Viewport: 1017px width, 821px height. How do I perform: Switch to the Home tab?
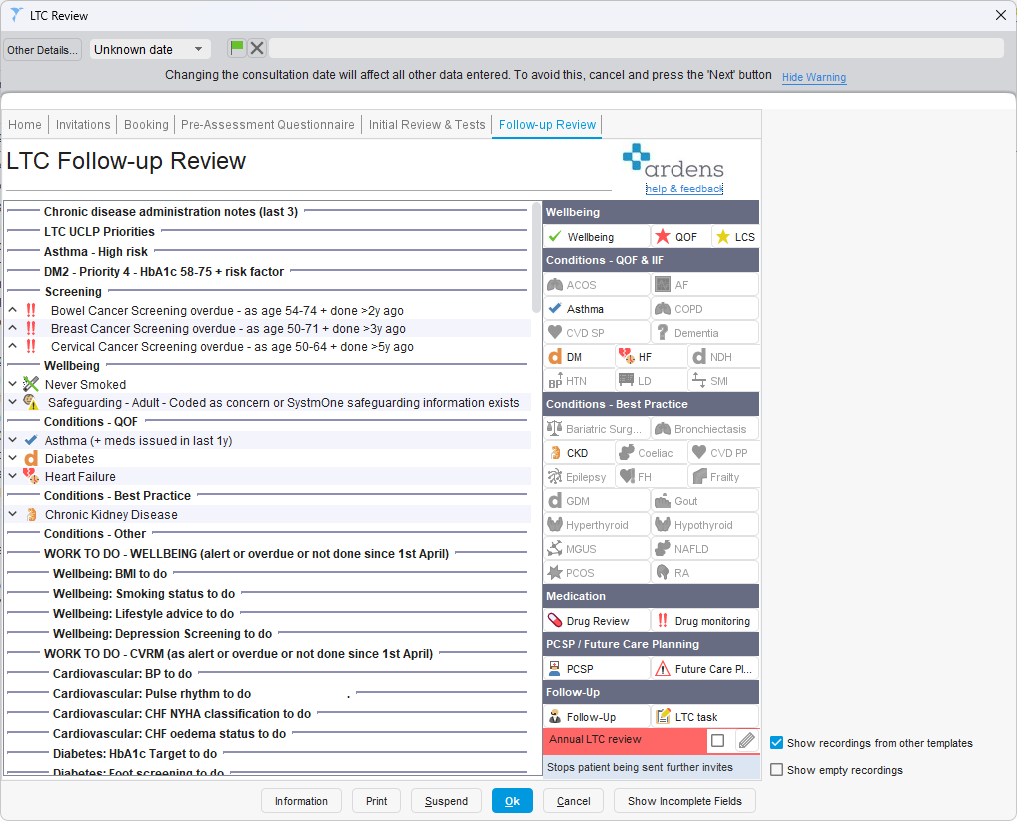pyautogui.click(x=25, y=125)
